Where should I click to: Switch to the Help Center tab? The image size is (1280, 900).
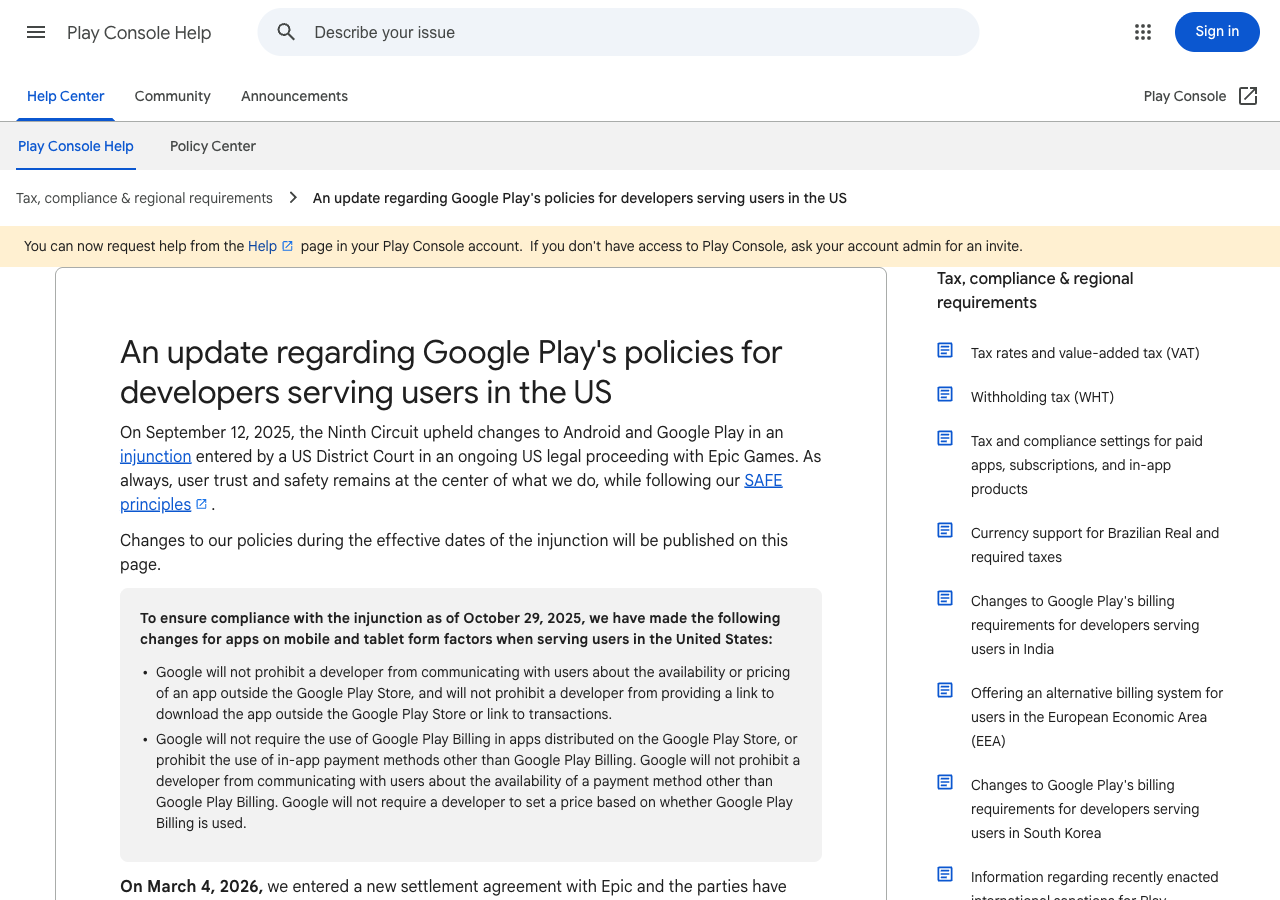(66, 96)
